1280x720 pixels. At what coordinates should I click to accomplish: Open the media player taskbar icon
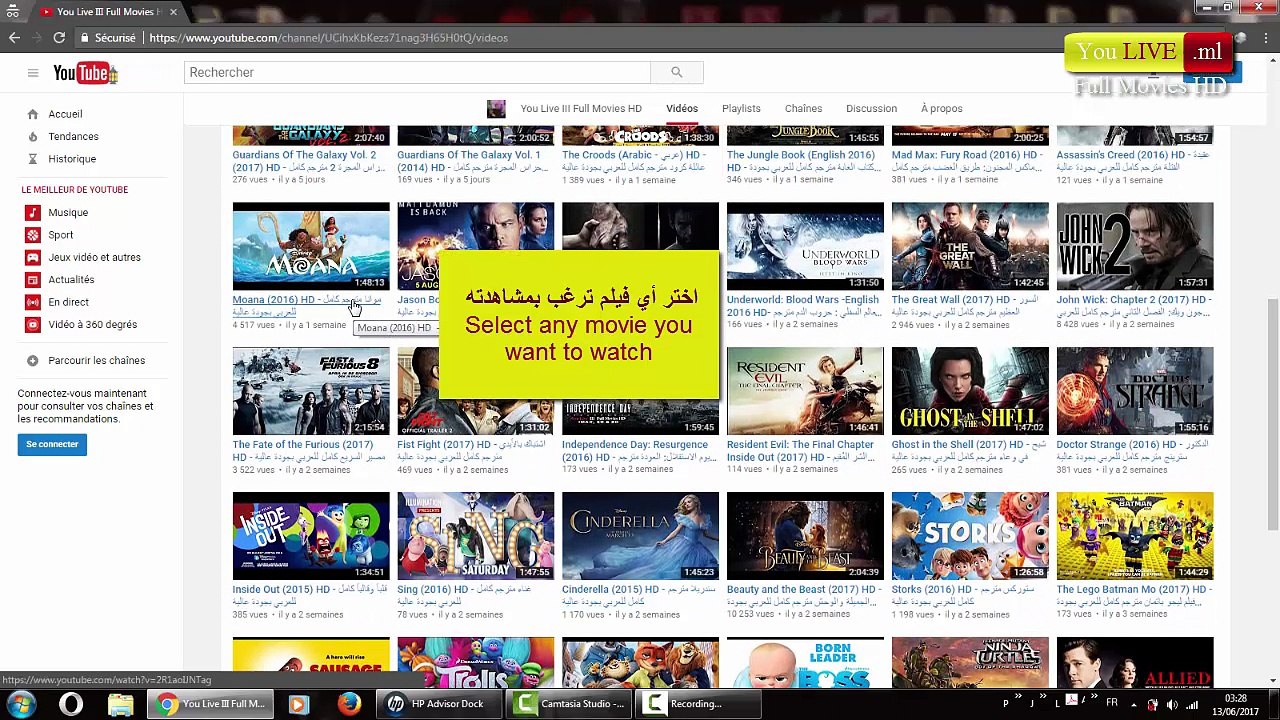[x=297, y=704]
